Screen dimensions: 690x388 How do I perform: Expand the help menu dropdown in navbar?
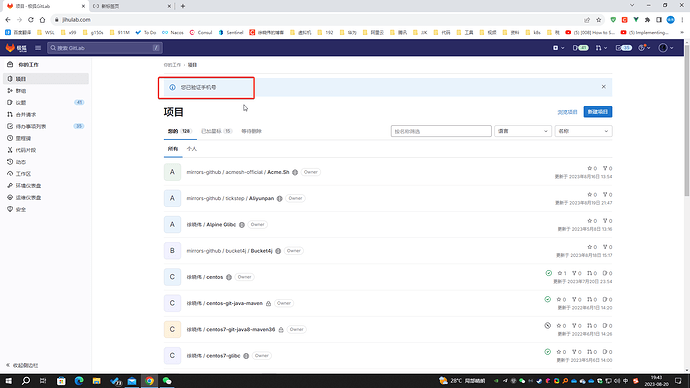point(644,48)
